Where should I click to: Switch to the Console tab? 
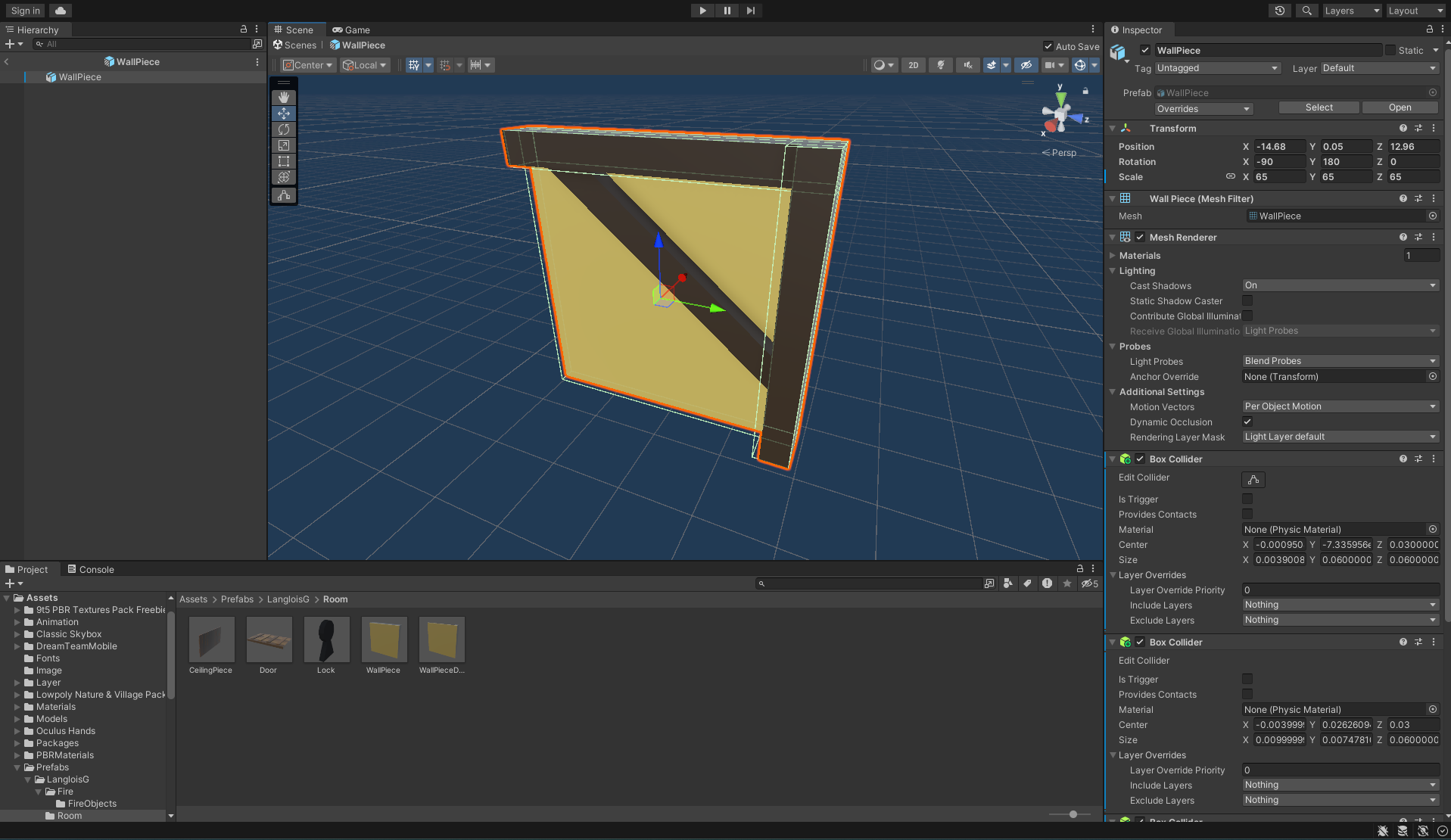coord(91,569)
